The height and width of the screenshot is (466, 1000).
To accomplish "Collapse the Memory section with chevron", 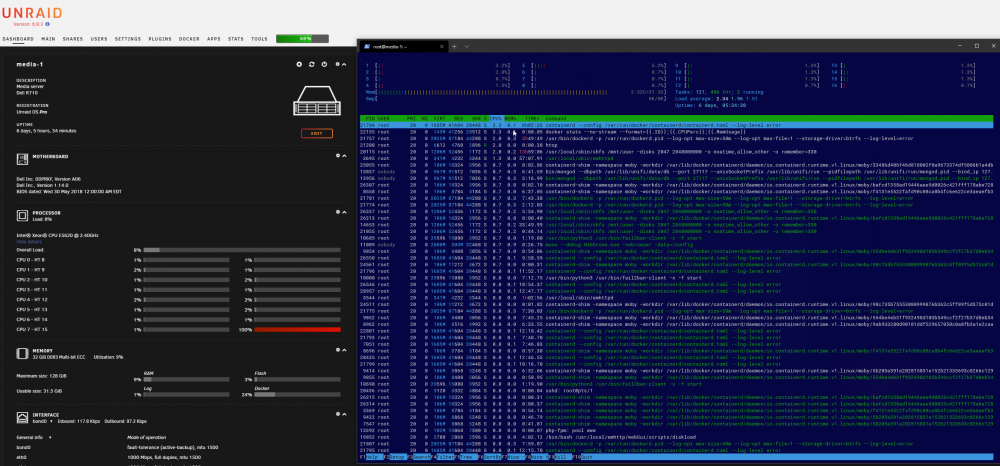I will point(344,350).
